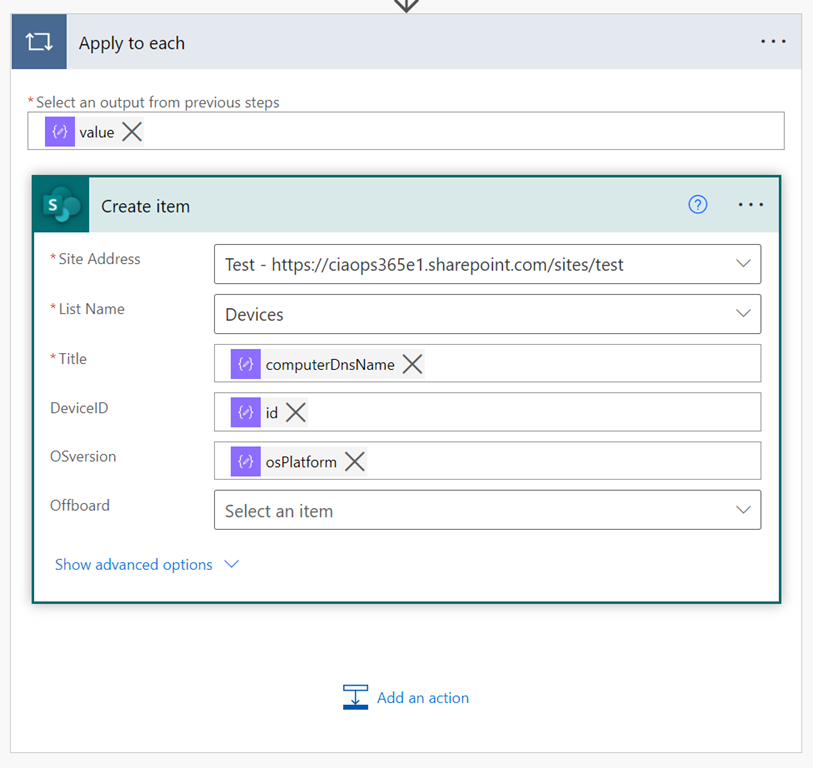Remove the computerDnsName token from Title

click(x=412, y=364)
